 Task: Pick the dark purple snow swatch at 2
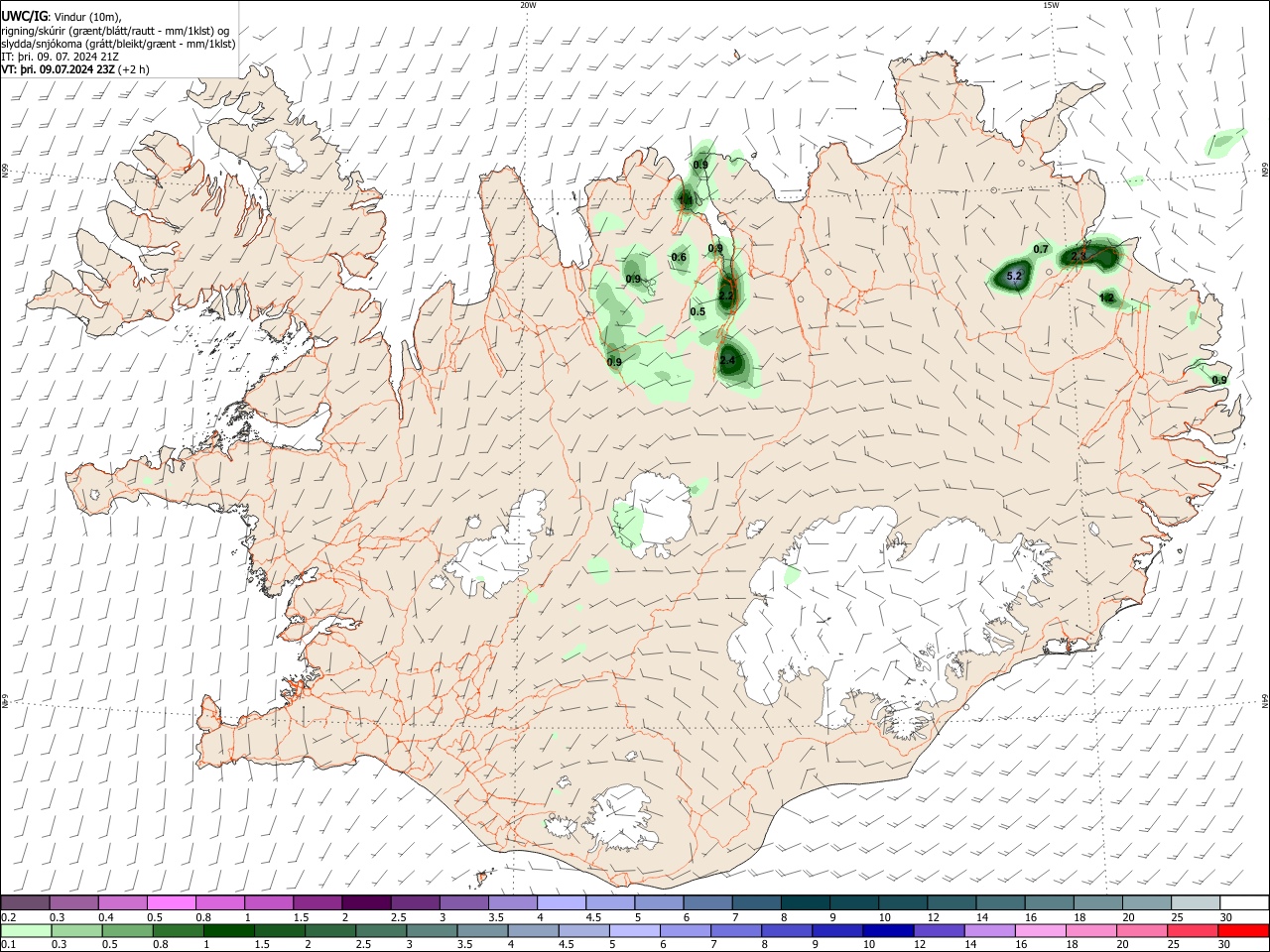(367, 902)
